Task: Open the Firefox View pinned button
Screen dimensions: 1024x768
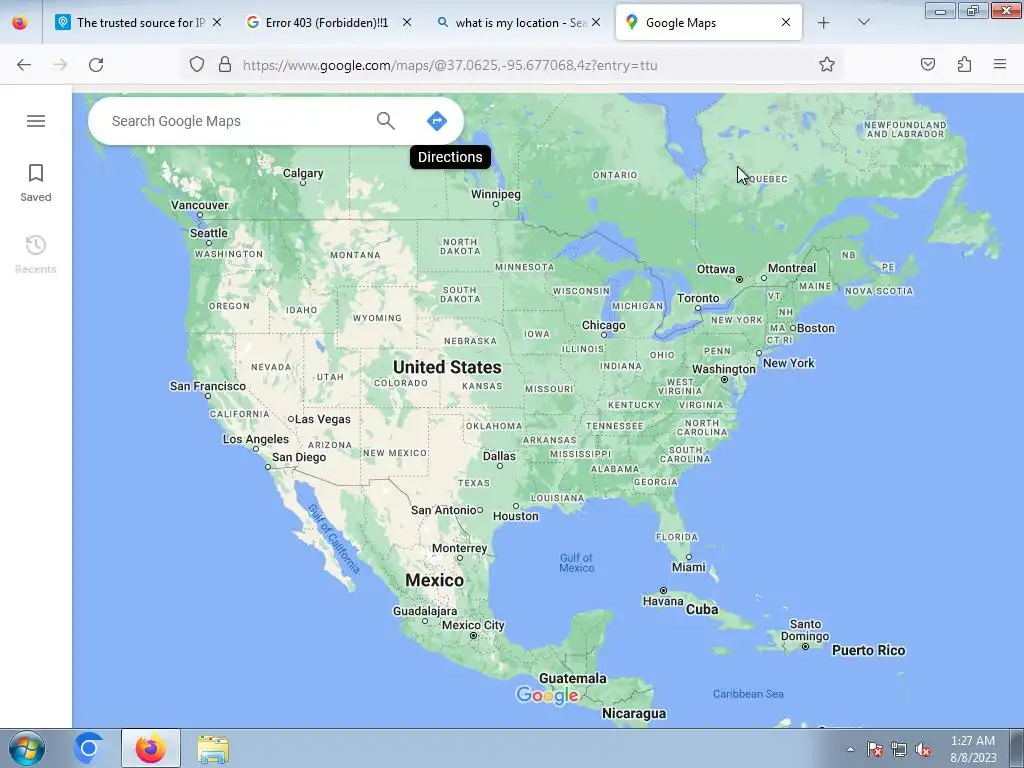Action: coord(20,22)
